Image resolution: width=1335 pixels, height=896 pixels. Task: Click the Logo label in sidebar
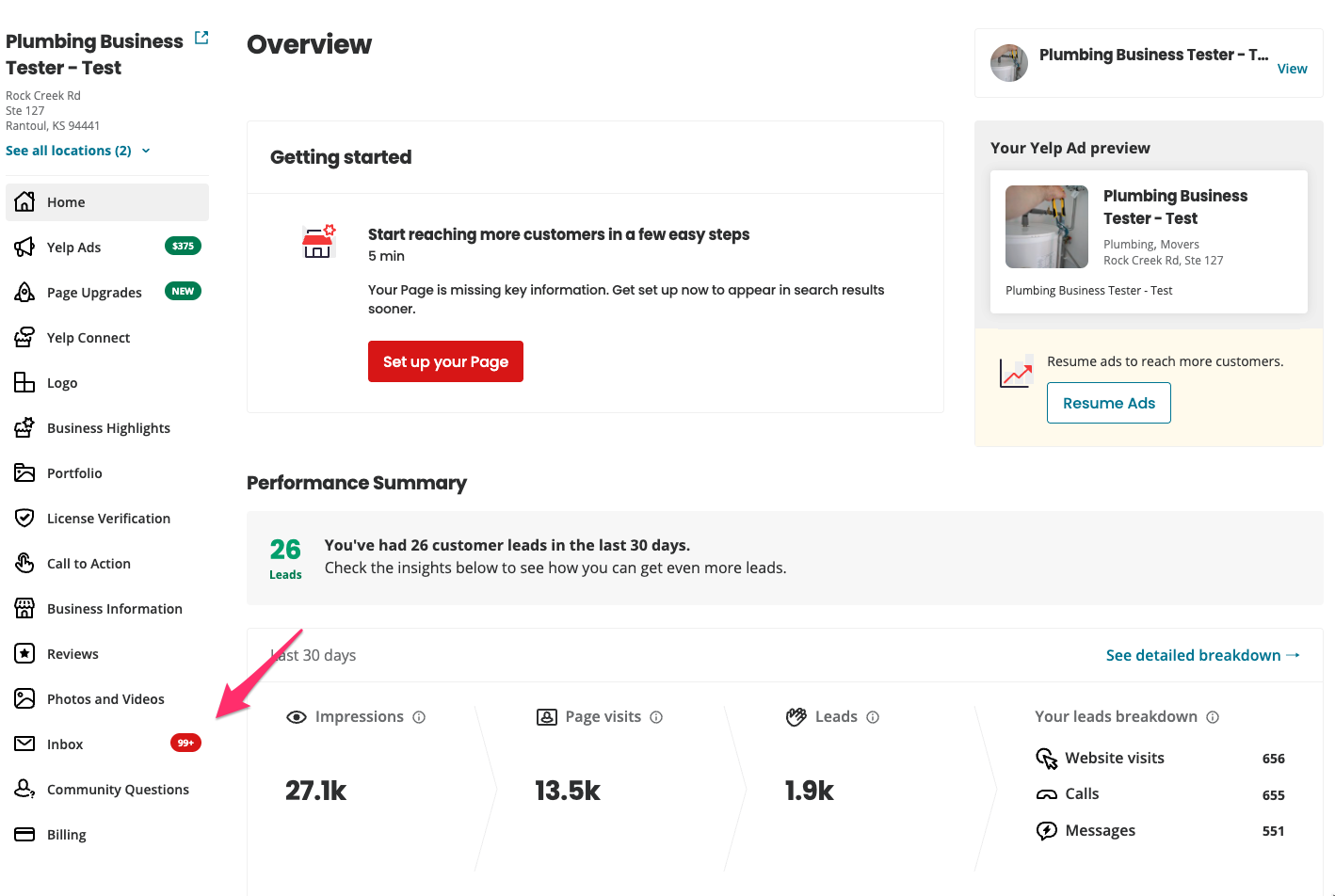point(62,383)
